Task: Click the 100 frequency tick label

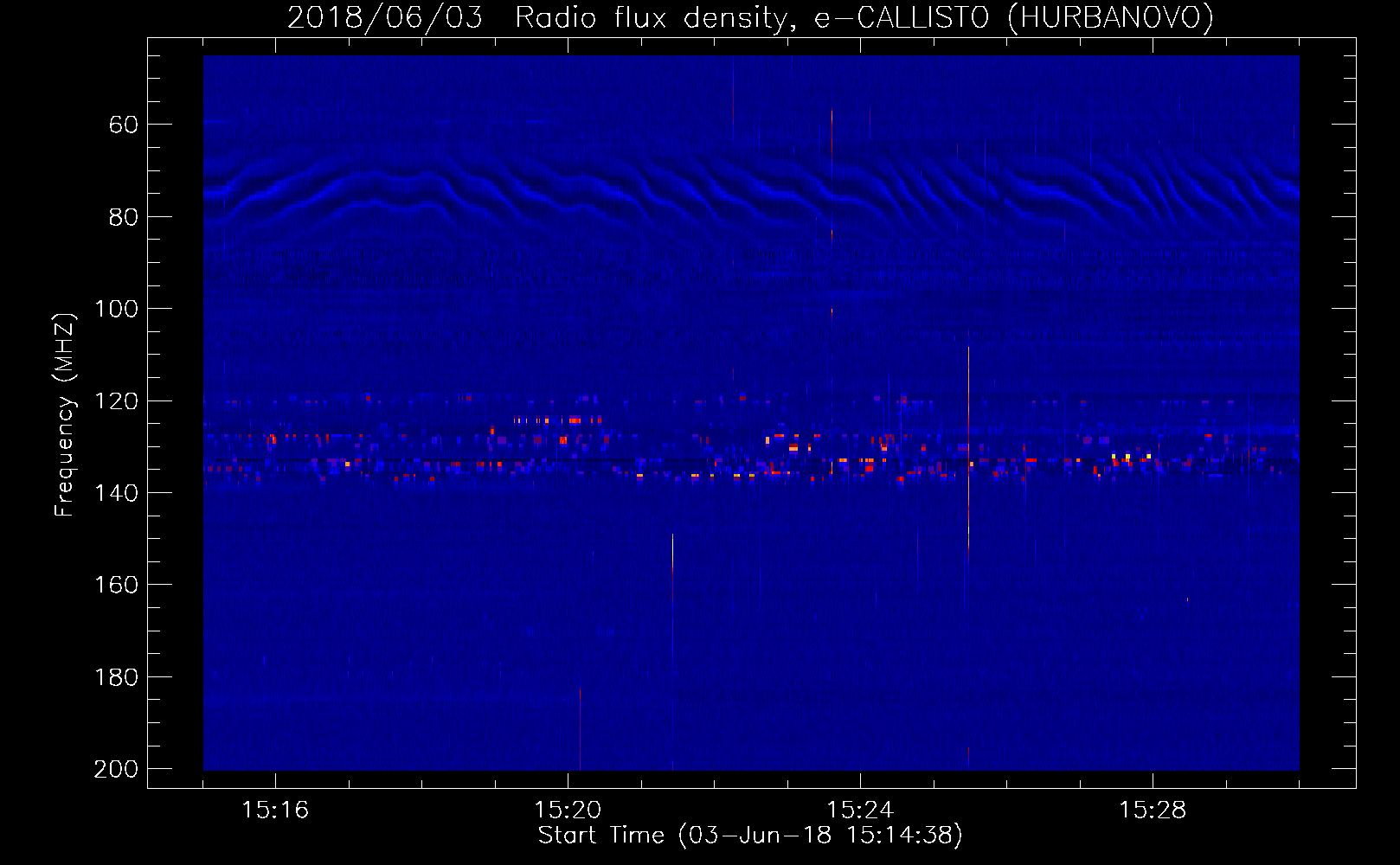Action: click(x=116, y=309)
